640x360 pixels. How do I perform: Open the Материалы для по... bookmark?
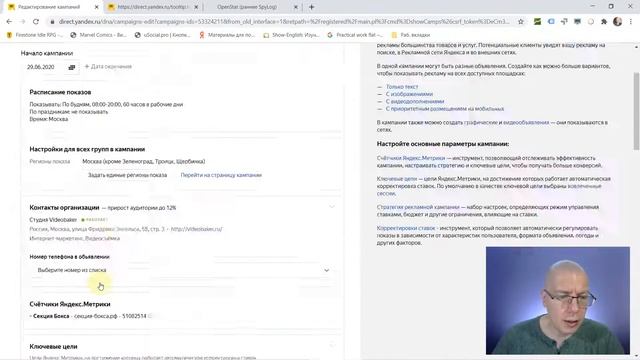(227, 35)
